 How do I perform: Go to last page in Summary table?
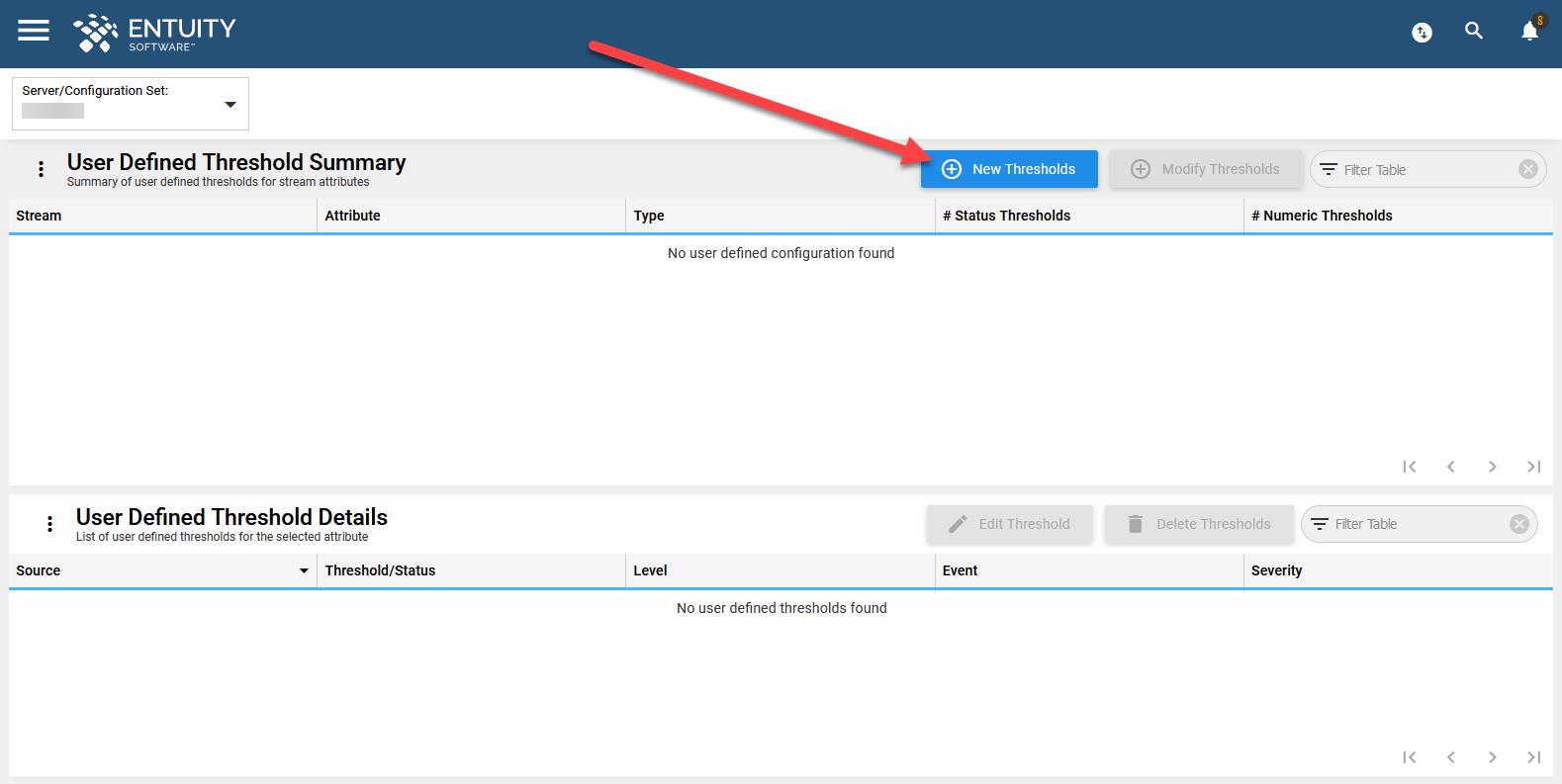coord(1534,467)
